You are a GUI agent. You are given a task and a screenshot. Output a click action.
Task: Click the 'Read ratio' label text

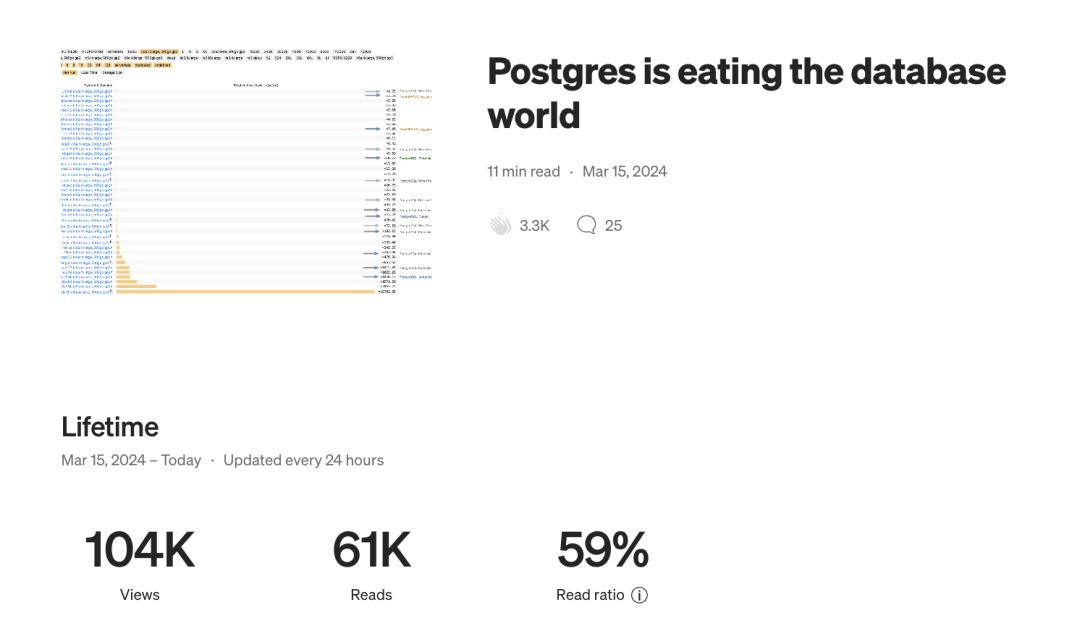pyautogui.click(x=590, y=595)
